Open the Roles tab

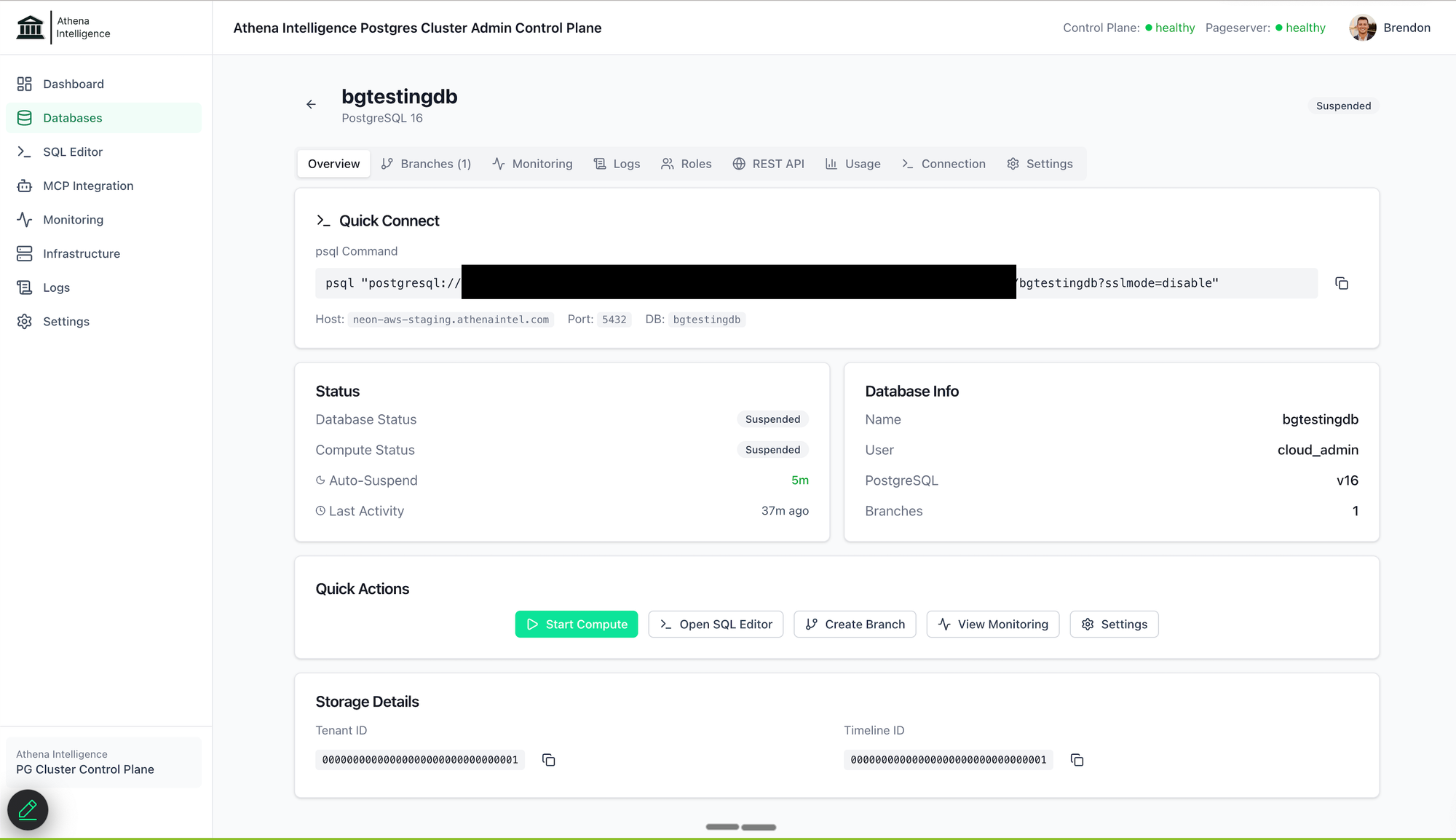686,164
